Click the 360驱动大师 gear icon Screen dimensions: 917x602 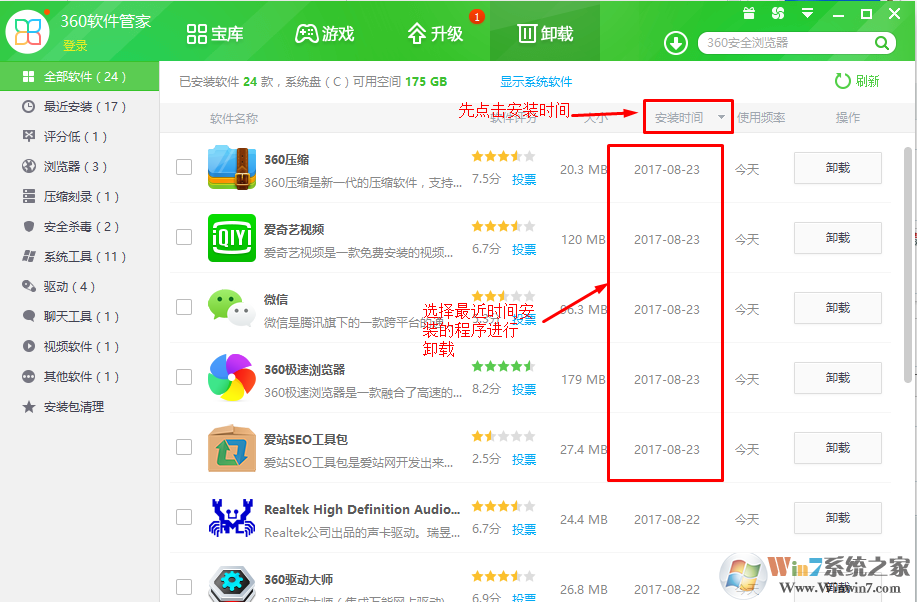232,584
